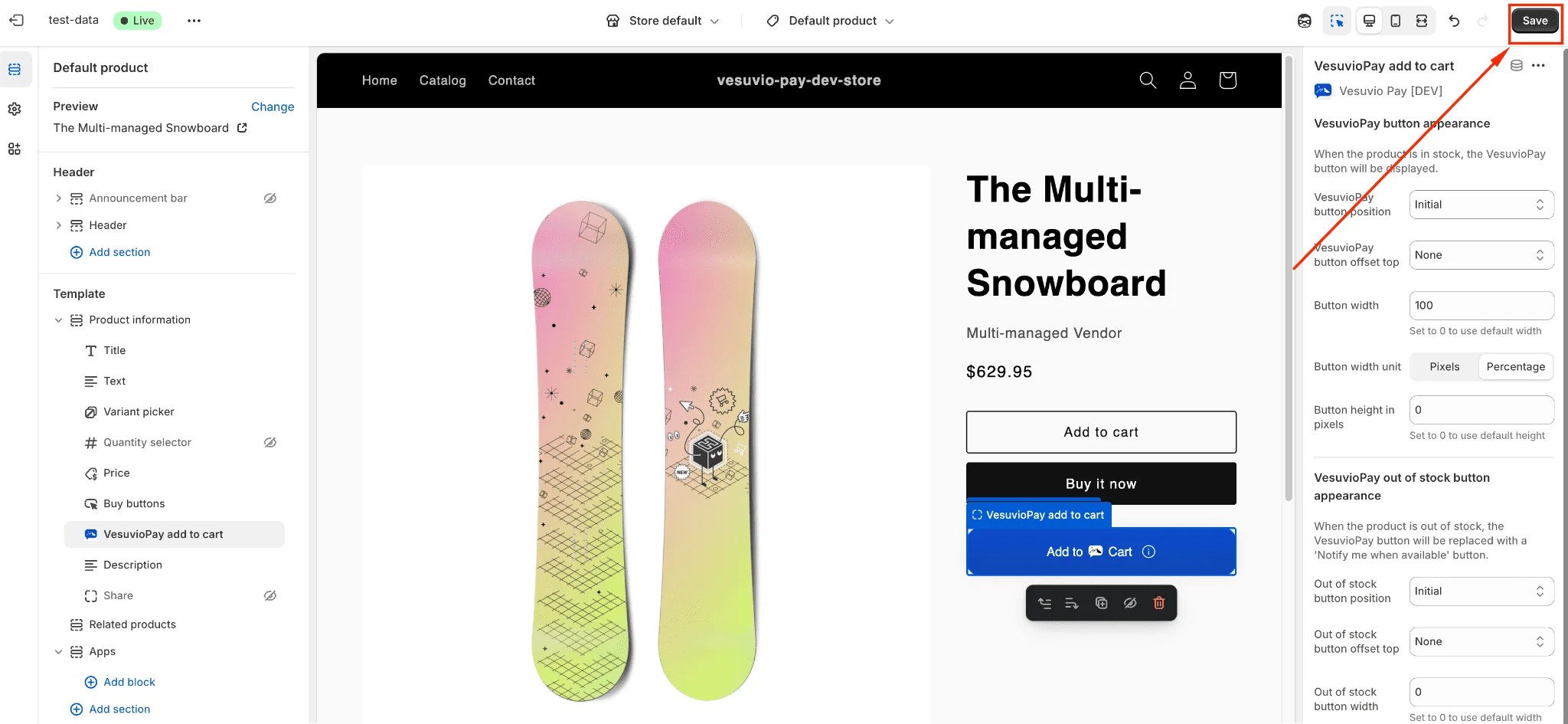The image size is (1568, 724).
Task: Duplicate block via floating toolbar icon
Action: pos(1102,603)
